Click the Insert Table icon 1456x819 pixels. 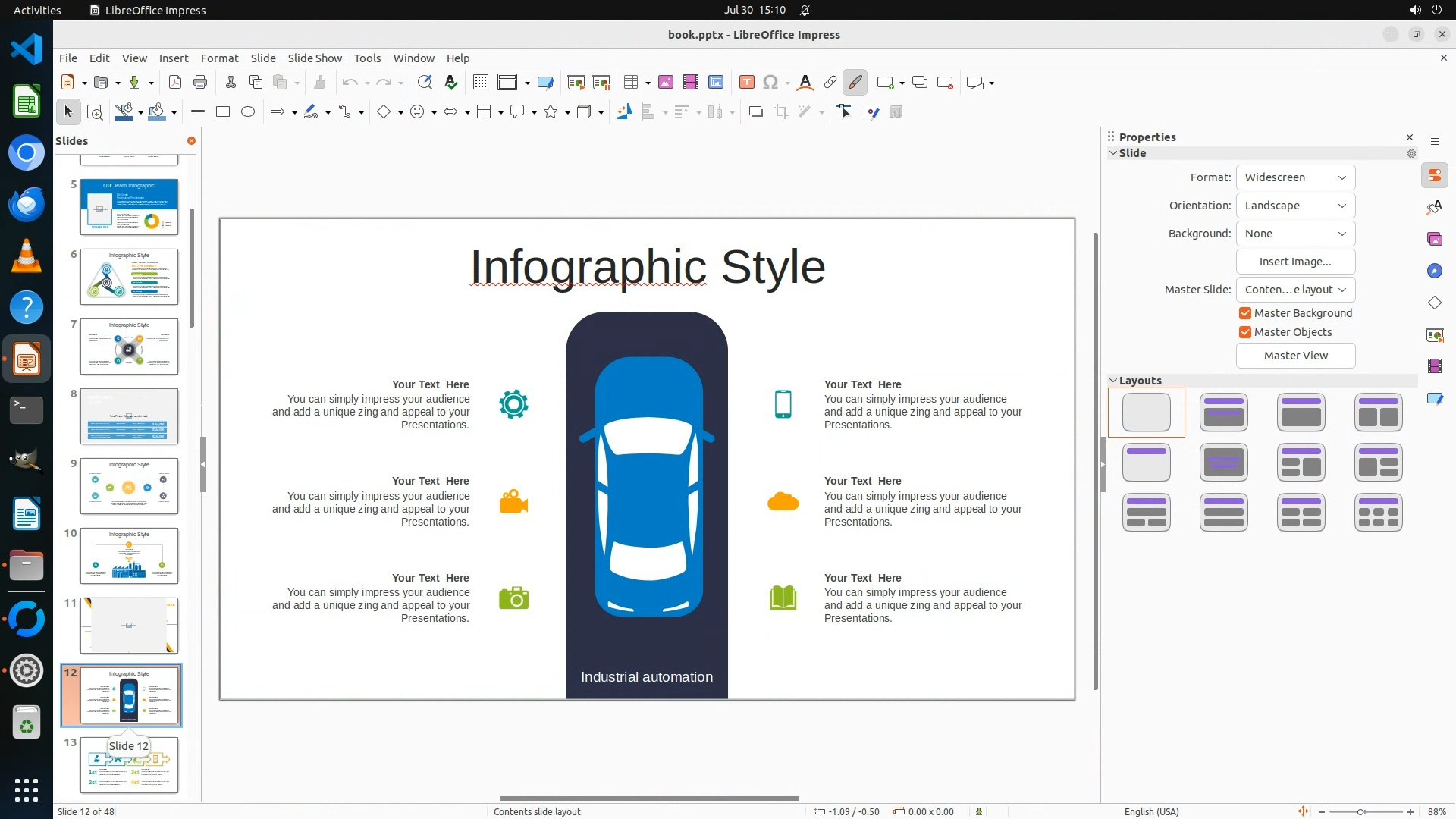pyautogui.click(x=630, y=83)
